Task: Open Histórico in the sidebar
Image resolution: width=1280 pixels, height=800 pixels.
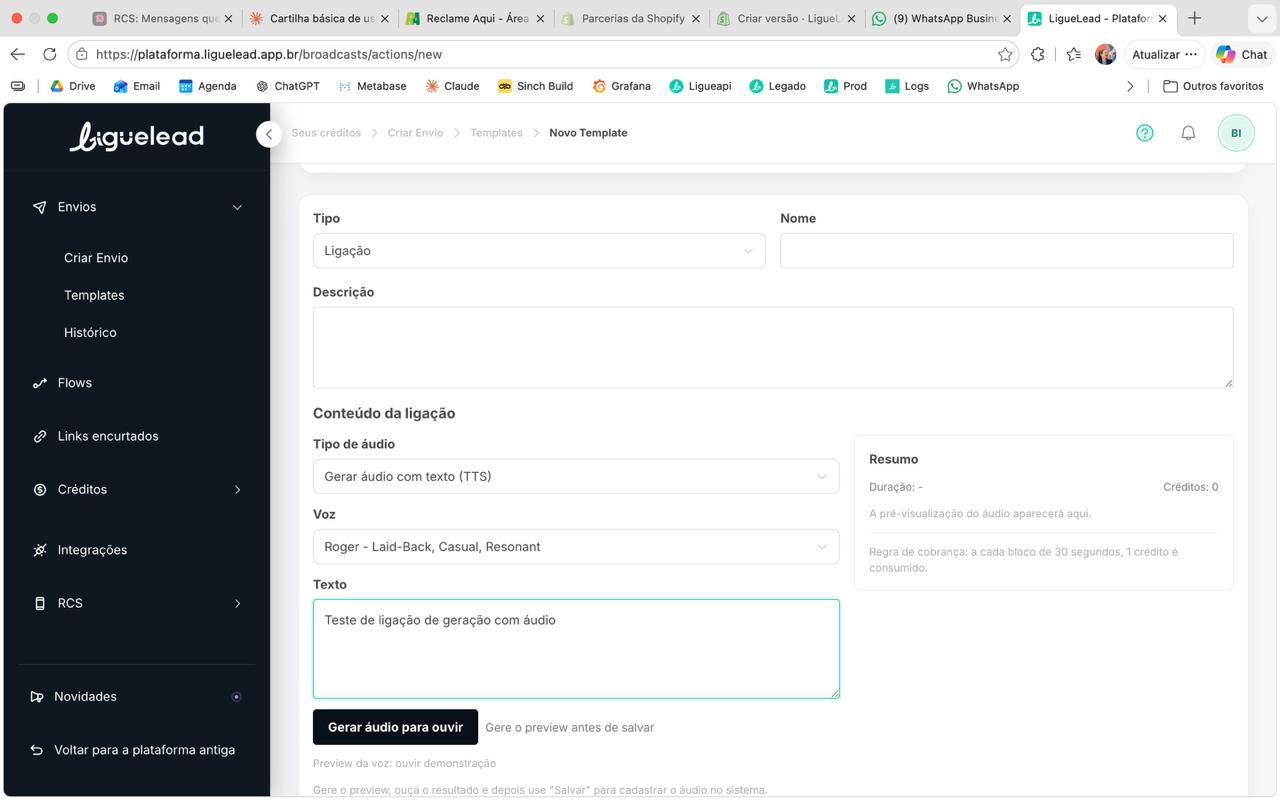Action: [90, 332]
